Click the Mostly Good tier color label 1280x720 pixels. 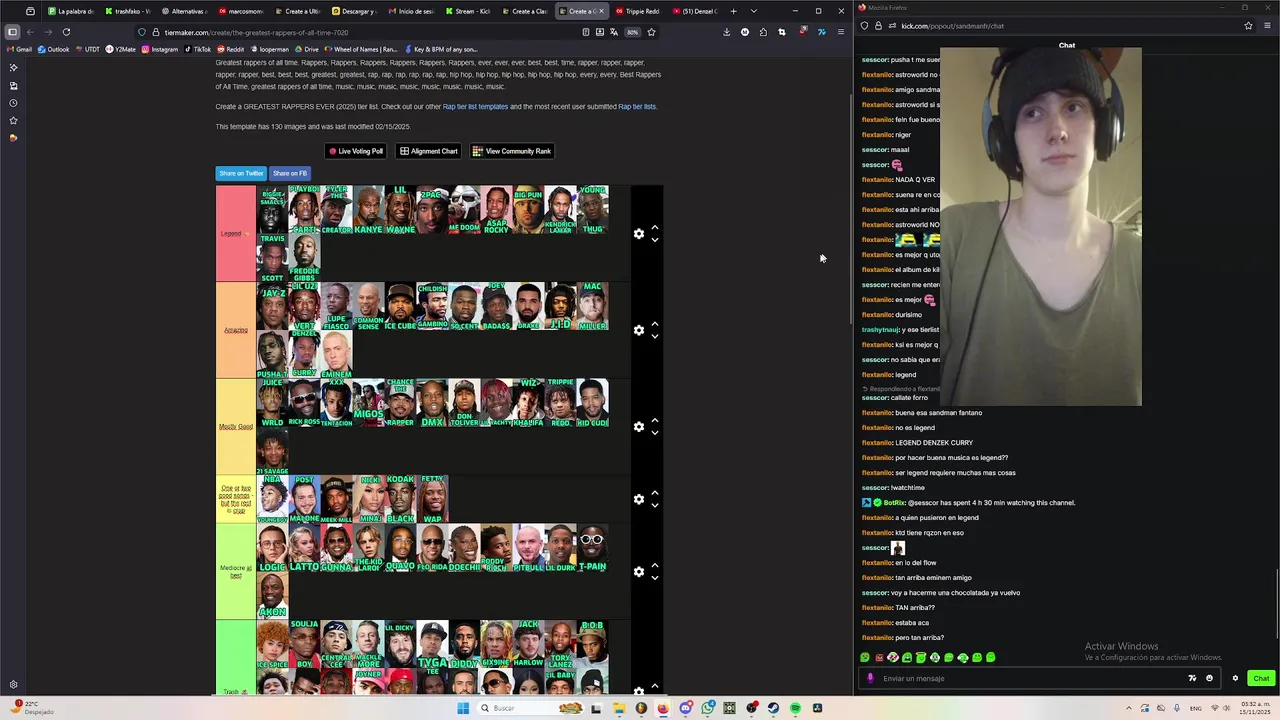[236, 427]
